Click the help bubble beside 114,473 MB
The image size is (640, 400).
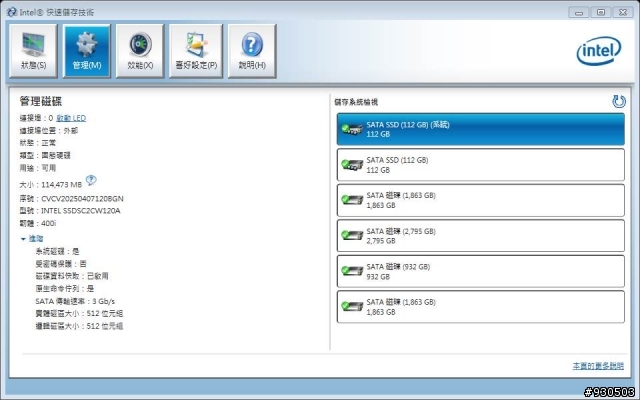click(91, 180)
